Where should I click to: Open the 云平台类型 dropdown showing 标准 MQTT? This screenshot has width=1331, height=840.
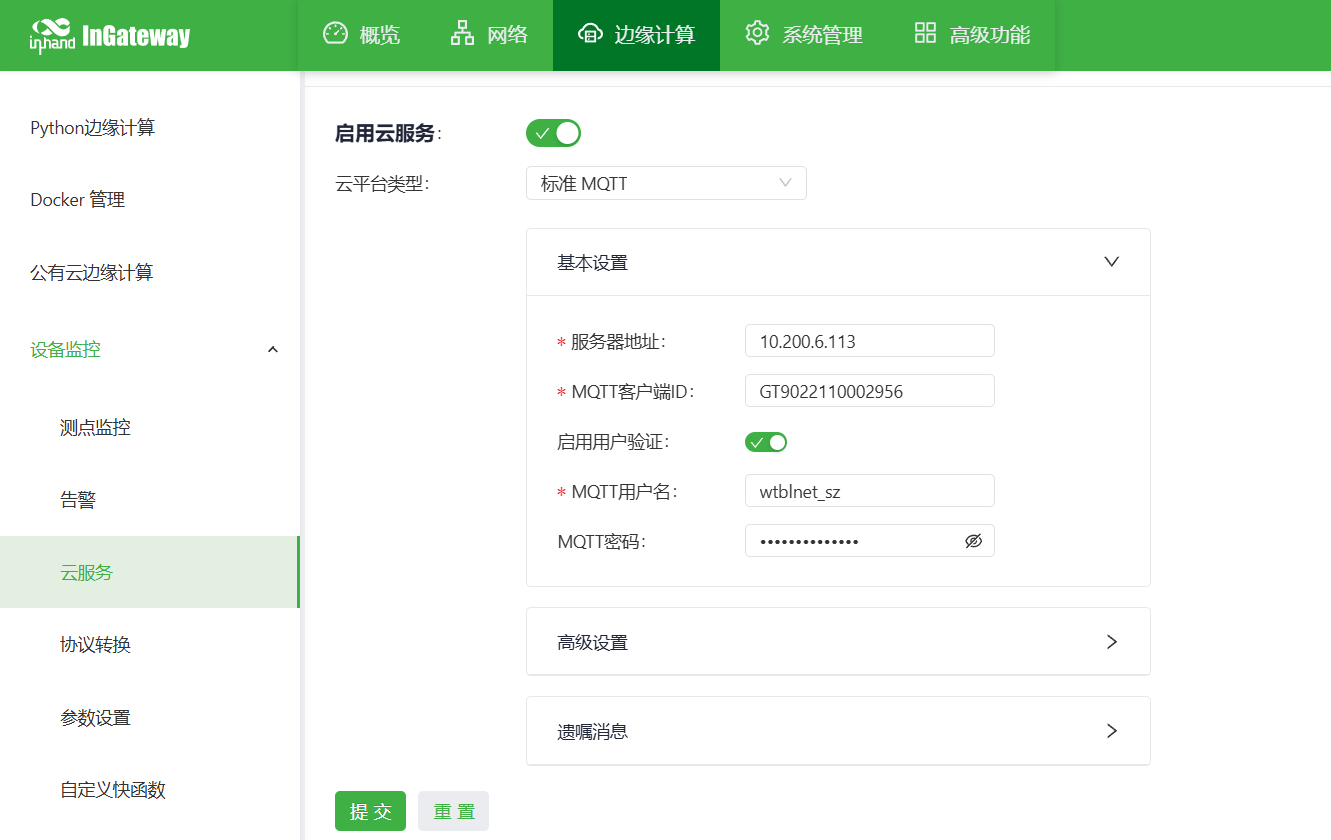click(x=666, y=183)
